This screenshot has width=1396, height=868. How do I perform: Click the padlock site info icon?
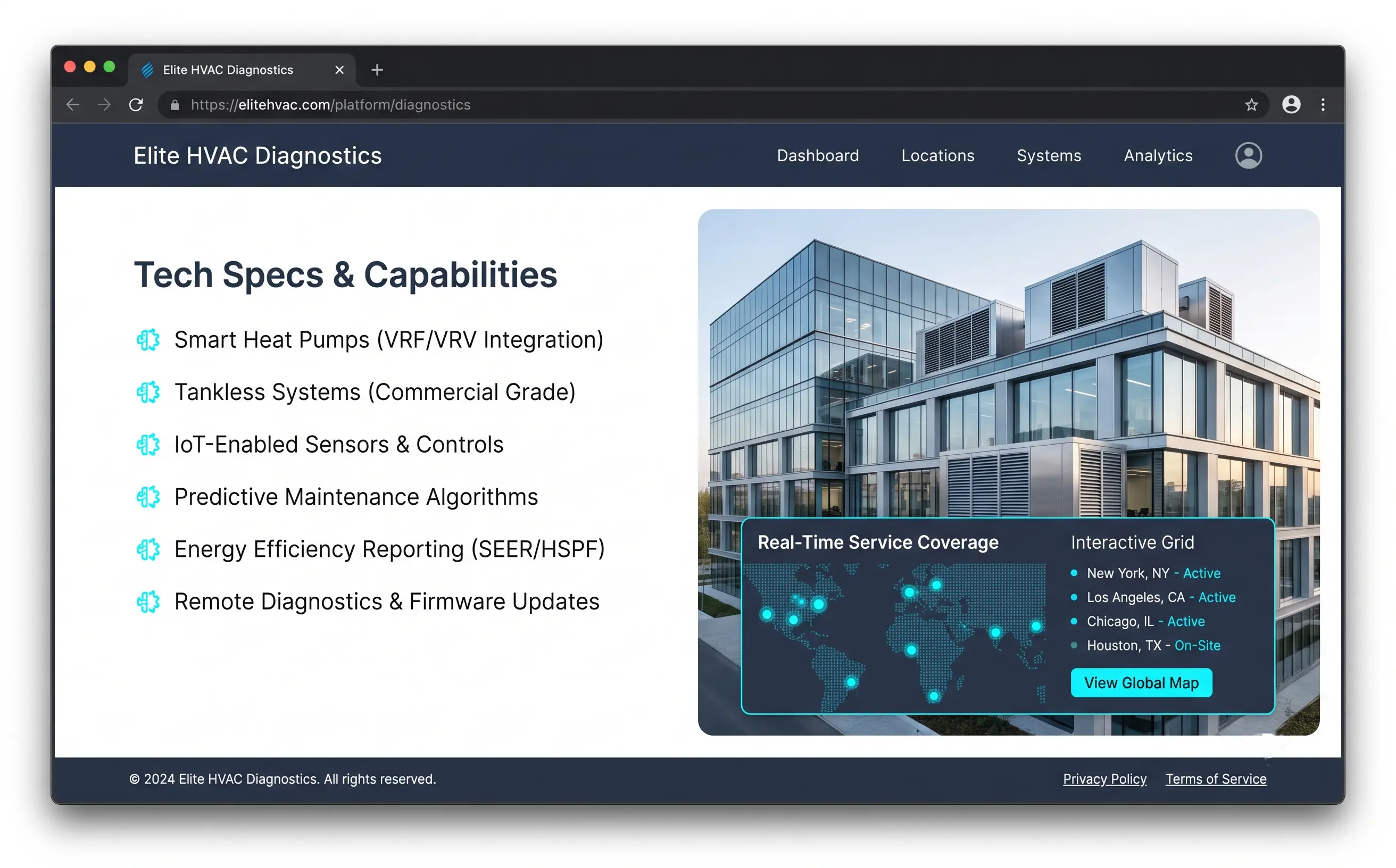pyautogui.click(x=175, y=104)
